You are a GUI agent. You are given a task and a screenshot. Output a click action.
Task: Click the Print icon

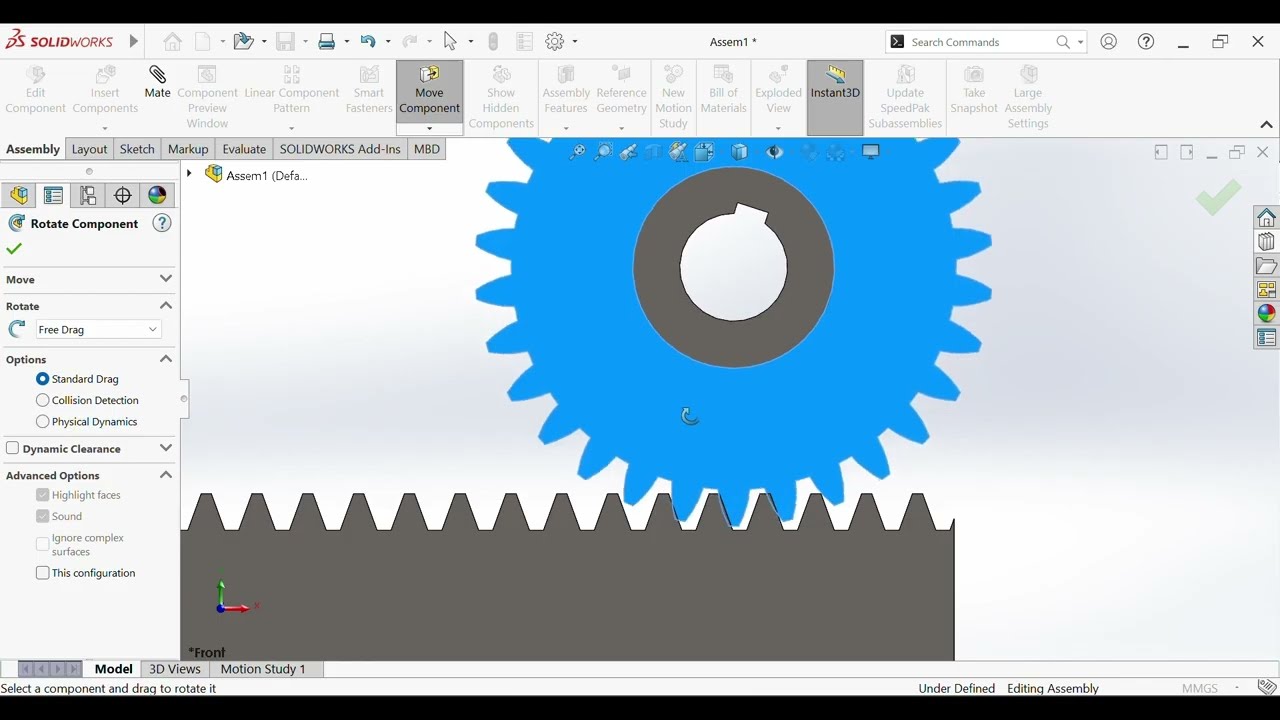[x=327, y=41]
